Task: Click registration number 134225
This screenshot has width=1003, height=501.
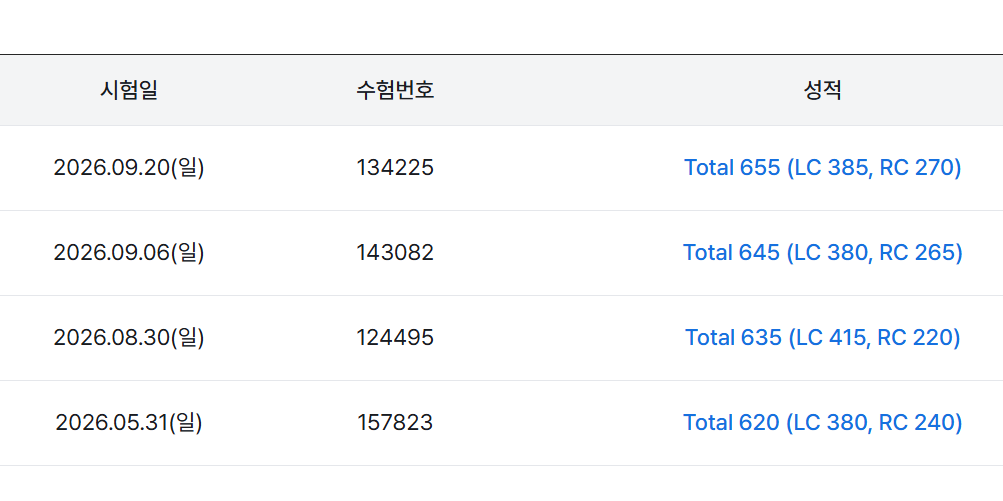Action: click(x=395, y=168)
